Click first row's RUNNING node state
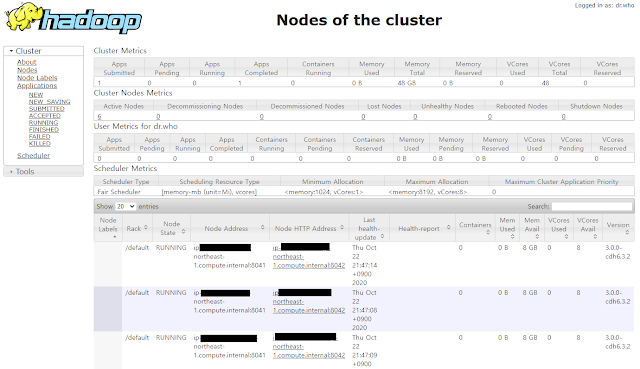 pyautogui.click(x=171, y=247)
